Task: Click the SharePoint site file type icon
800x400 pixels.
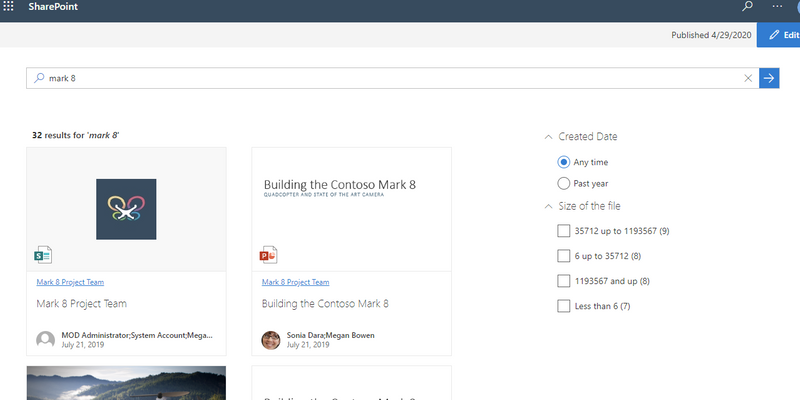Action: pyautogui.click(x=43, y=255)
